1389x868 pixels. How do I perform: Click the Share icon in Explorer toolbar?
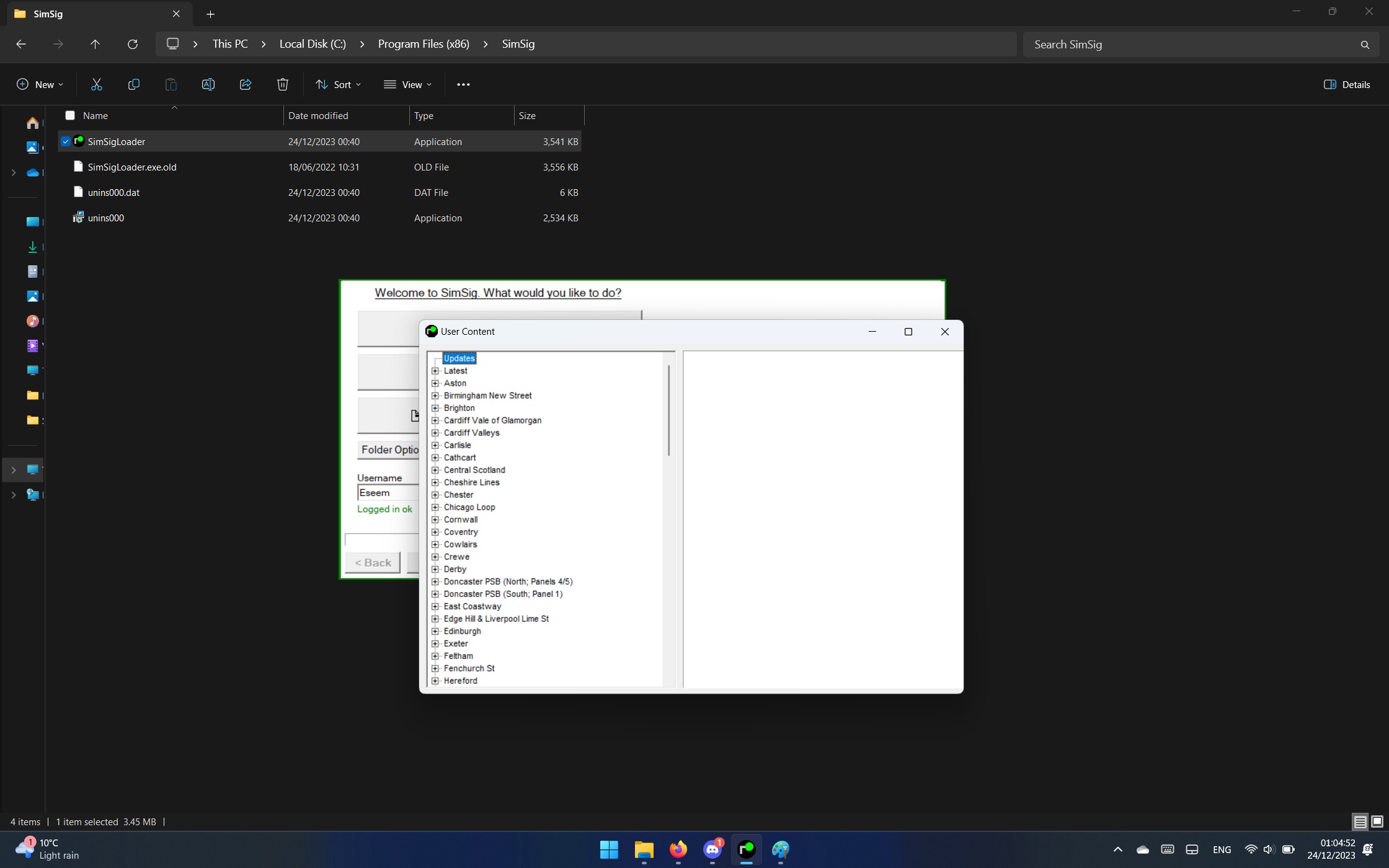[246, 84]
